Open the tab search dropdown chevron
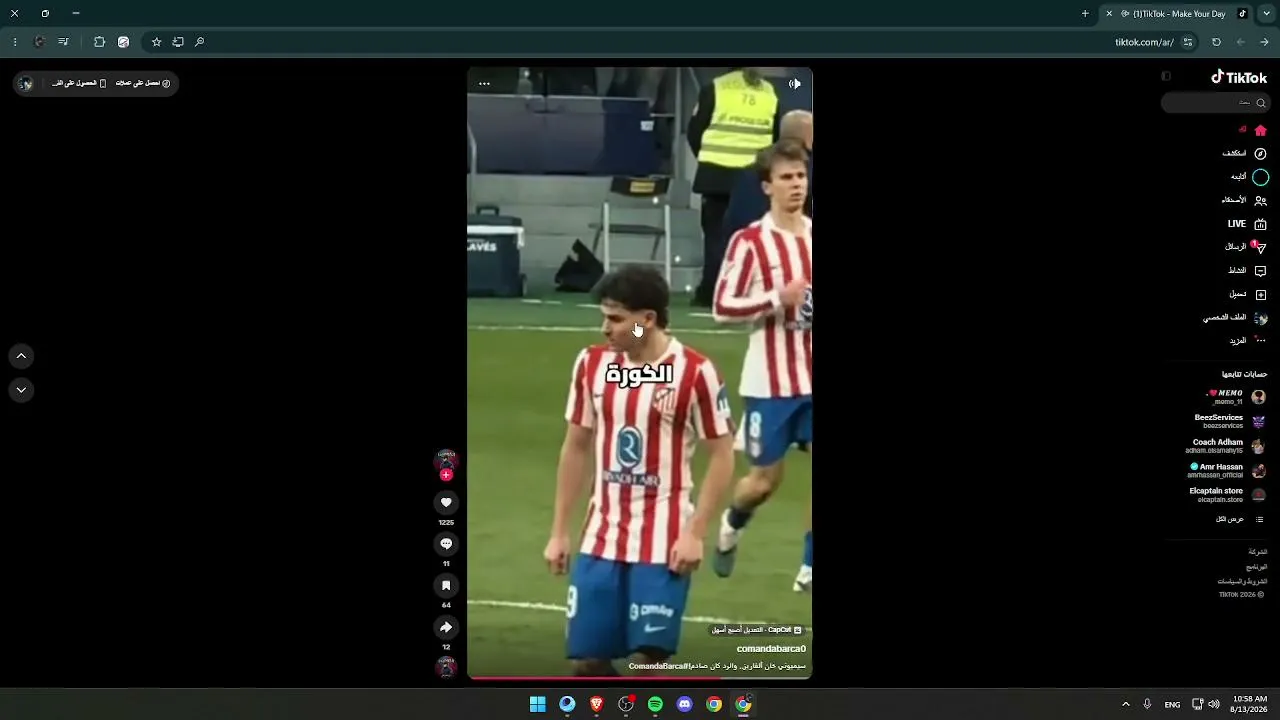1280x720 pixels. point(1266,13)
